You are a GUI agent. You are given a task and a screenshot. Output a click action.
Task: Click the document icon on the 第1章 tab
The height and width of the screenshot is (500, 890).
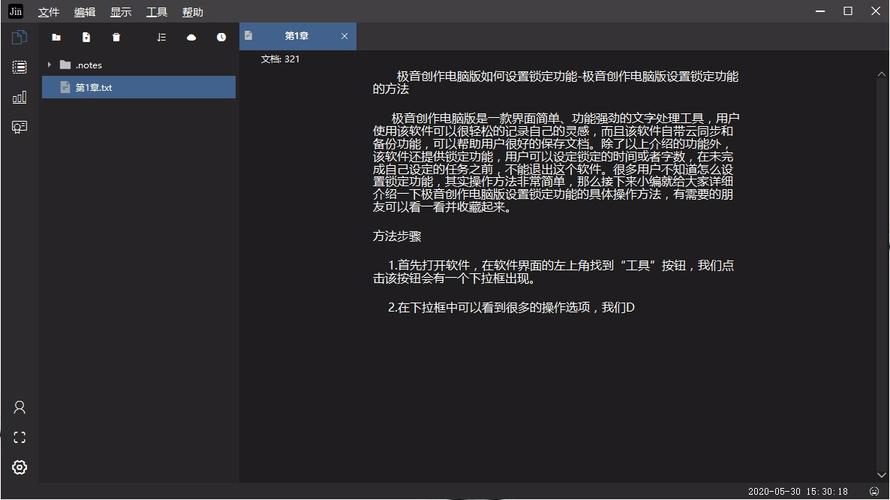point(249,35)
